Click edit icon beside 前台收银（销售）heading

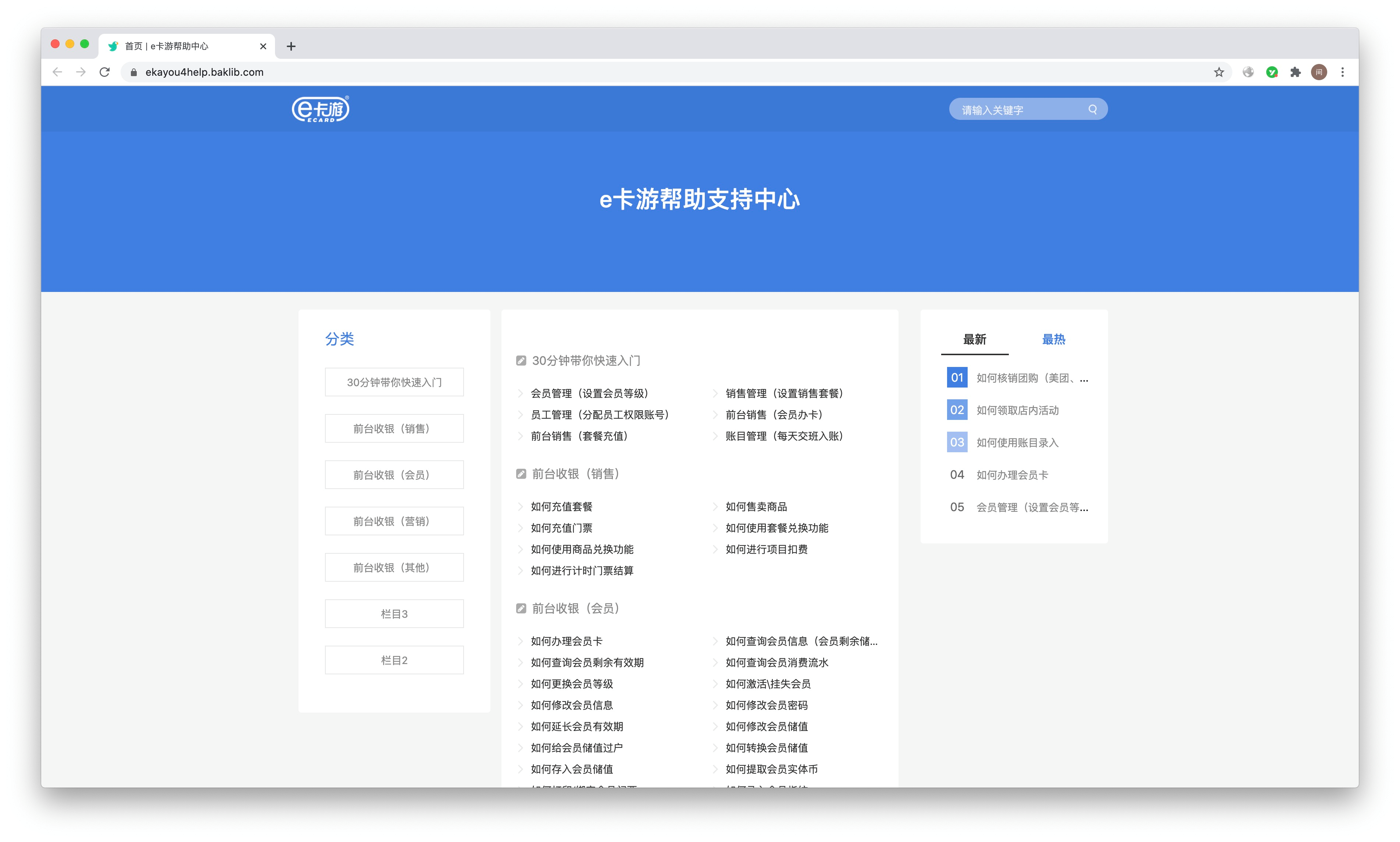[x=521, y=474]
